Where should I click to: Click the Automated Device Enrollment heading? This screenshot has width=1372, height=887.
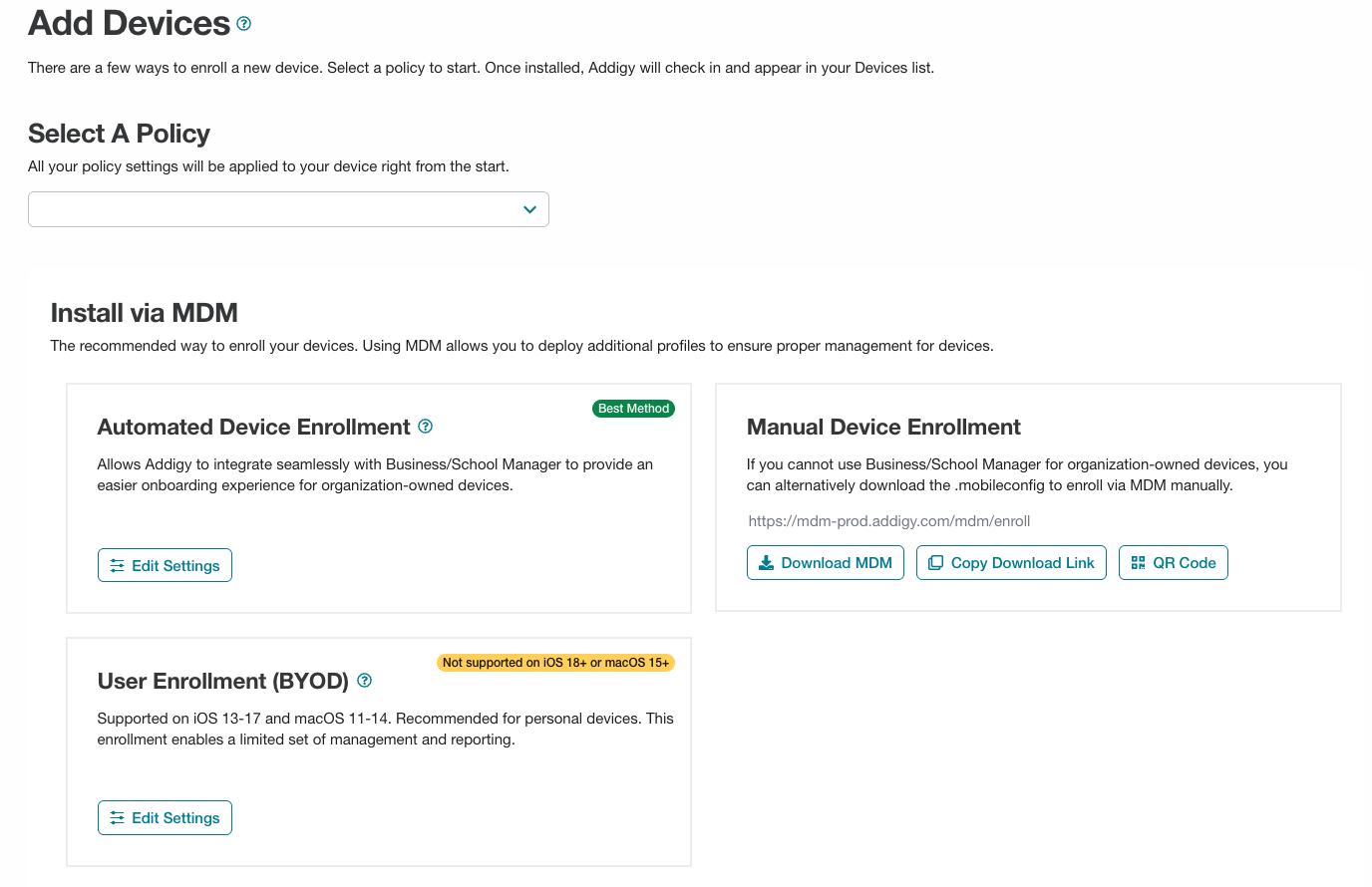(253, 427)
